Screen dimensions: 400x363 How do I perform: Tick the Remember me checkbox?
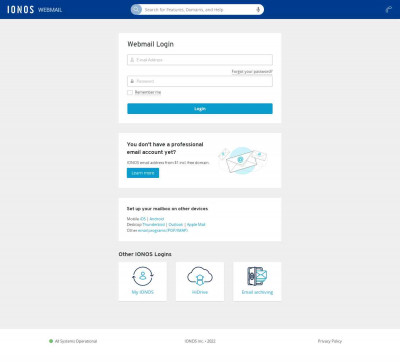tap(130, 92)
